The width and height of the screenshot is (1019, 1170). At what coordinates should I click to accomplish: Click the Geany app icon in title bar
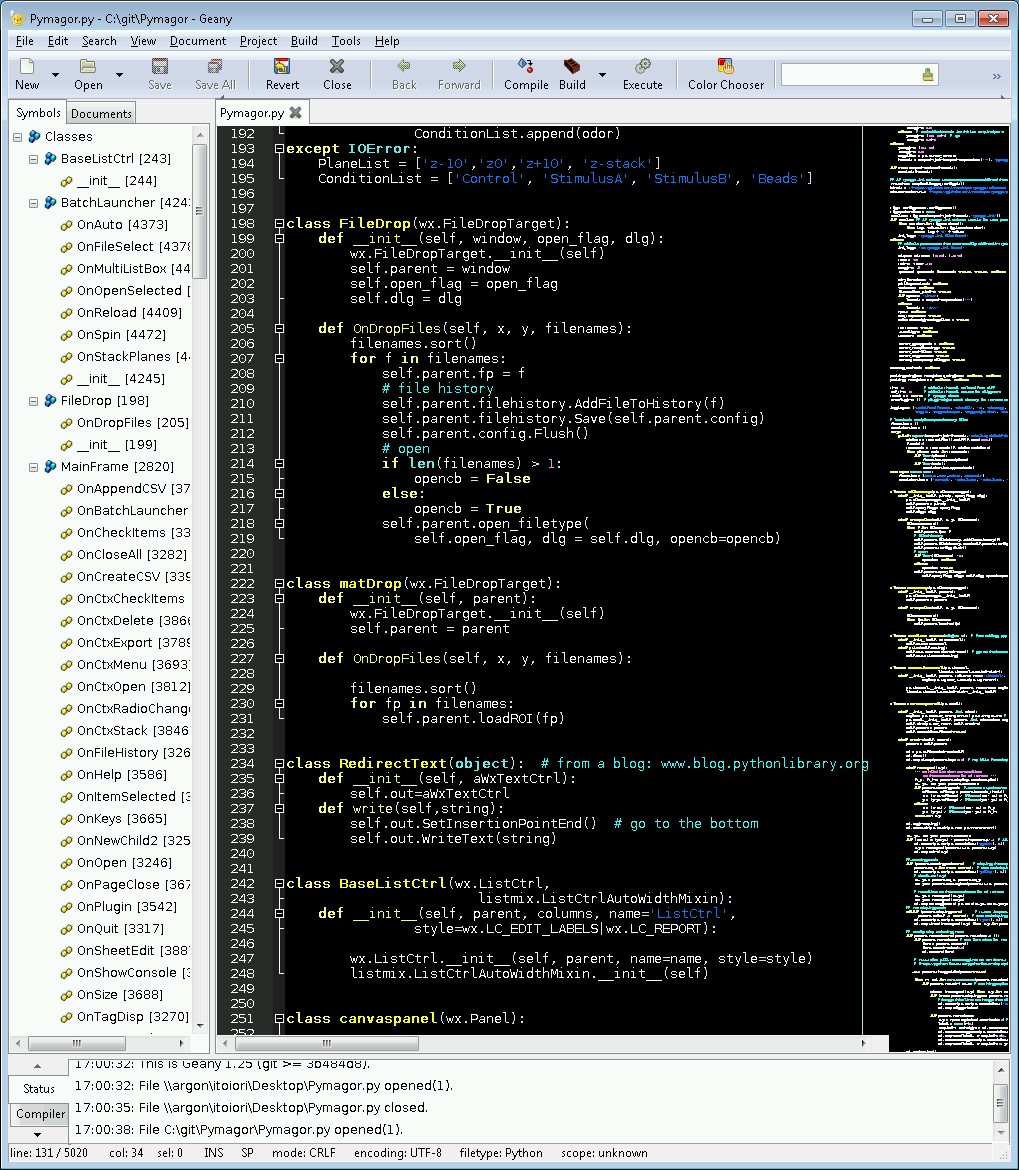18,19
